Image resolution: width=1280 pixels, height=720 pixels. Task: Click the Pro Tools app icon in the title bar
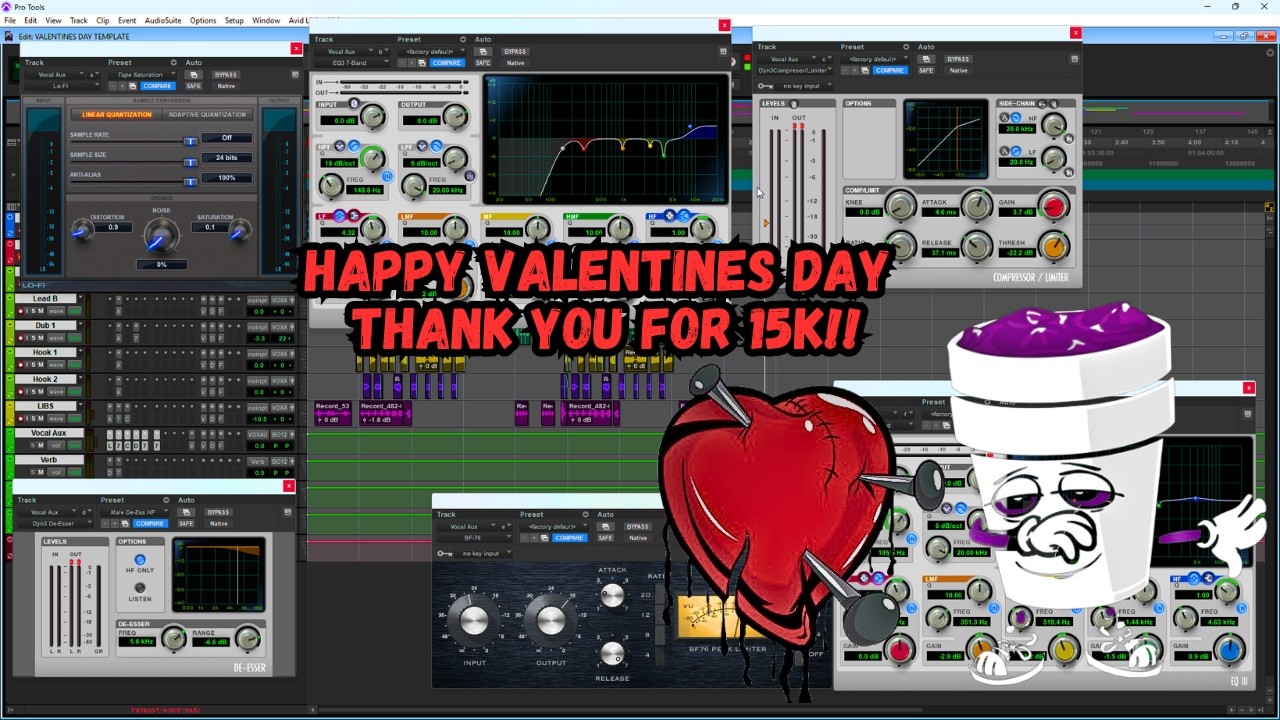click(6, 6)
